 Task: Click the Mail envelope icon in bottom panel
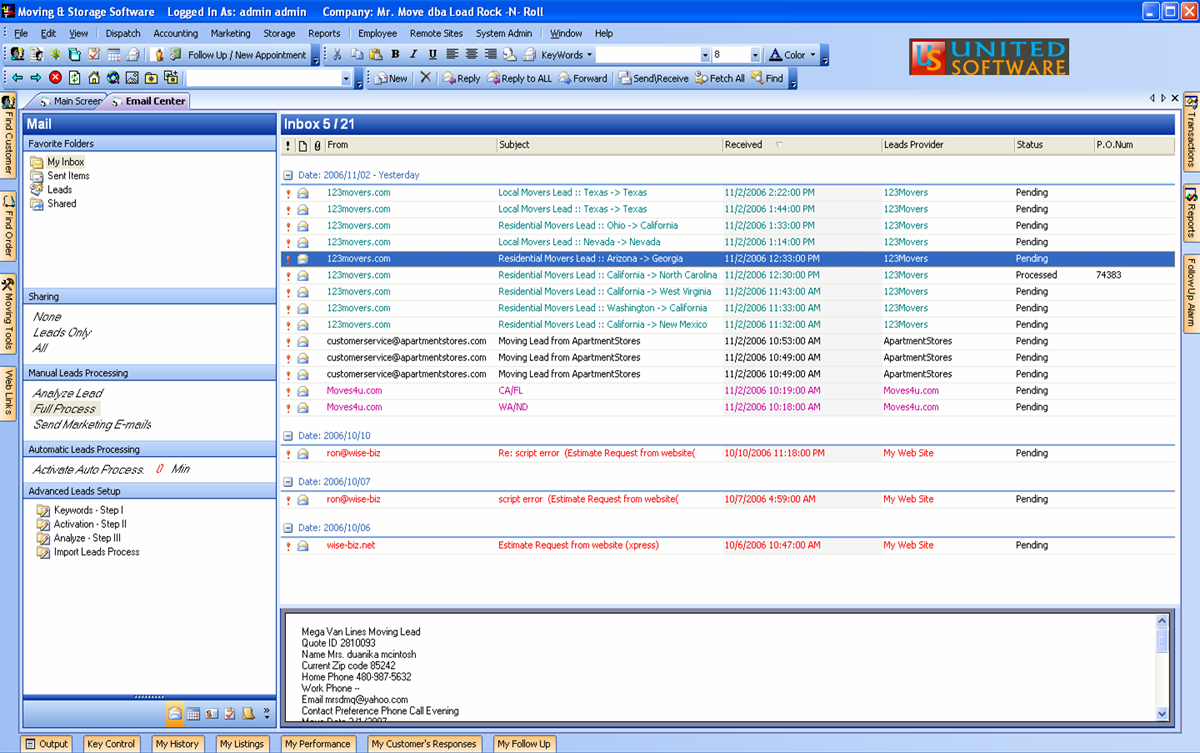coord(175,713)
